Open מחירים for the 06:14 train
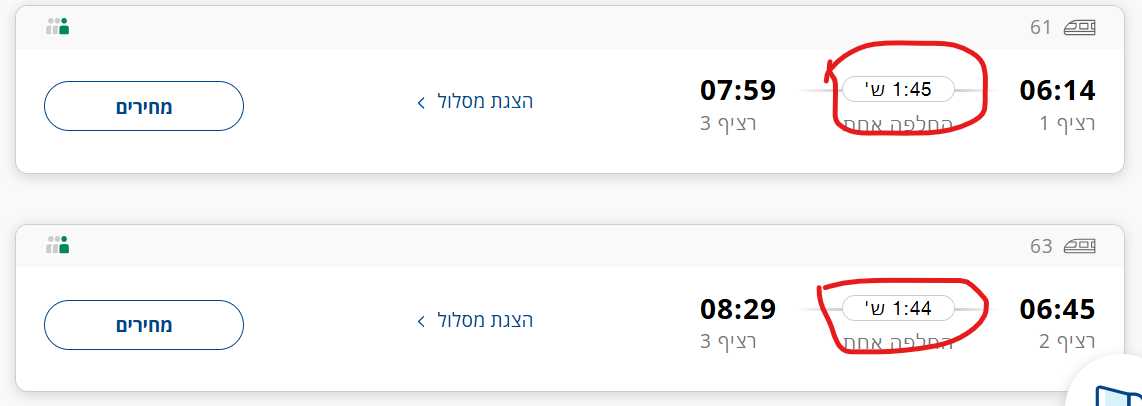The image size is (1142, 406). tap(144, 106)
